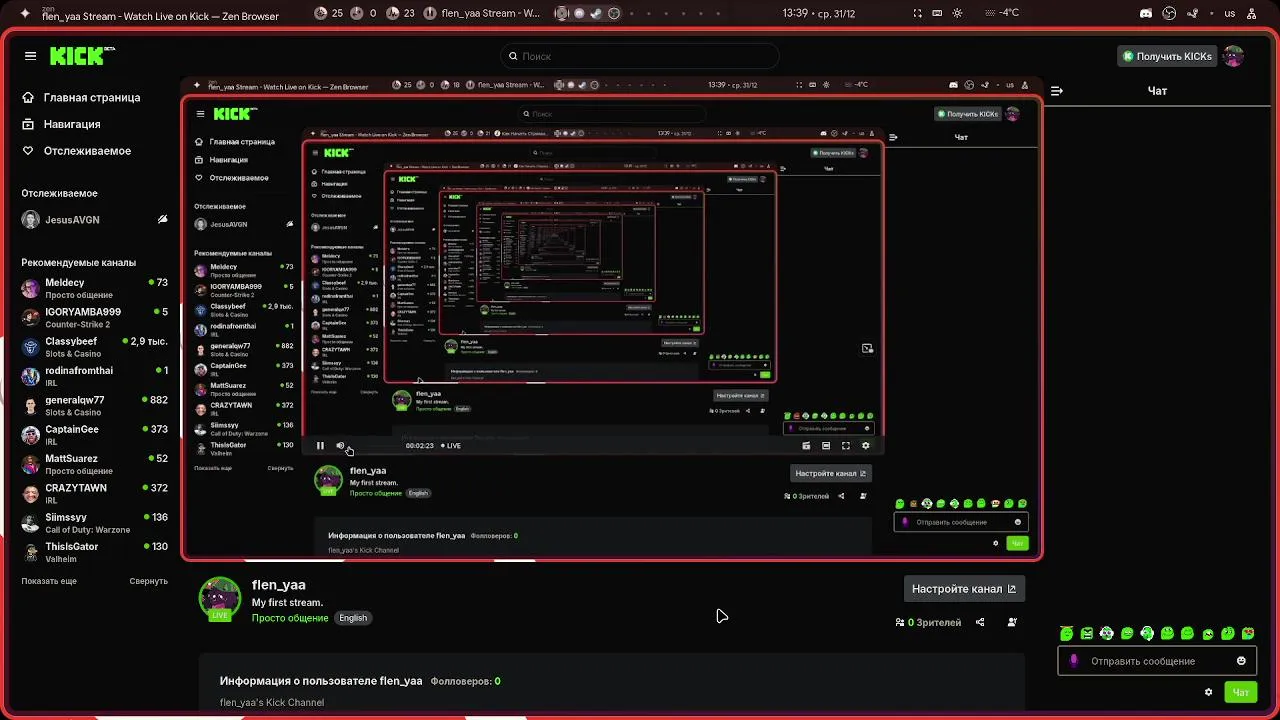Focus the Отправить сообщение input
1280x720 pixels.
(1157, 661)
